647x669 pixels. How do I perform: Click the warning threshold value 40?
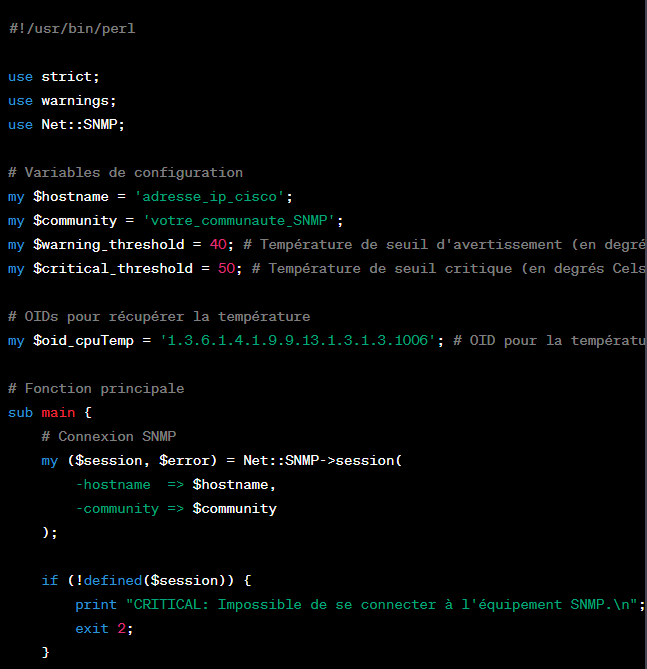tap(218, 244)
